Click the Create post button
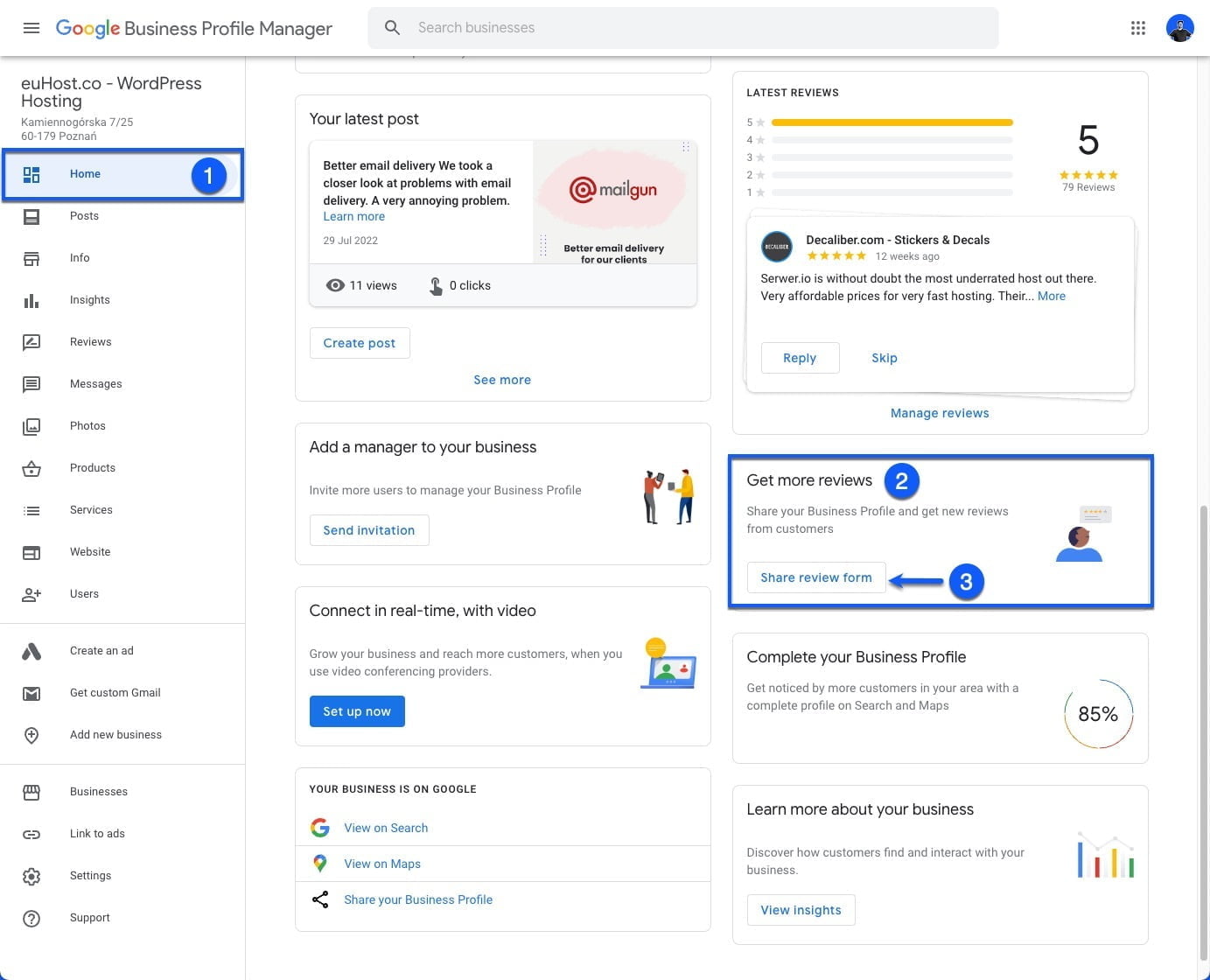The width and height of the screenshot is (1210, 980). coord(360,343)
